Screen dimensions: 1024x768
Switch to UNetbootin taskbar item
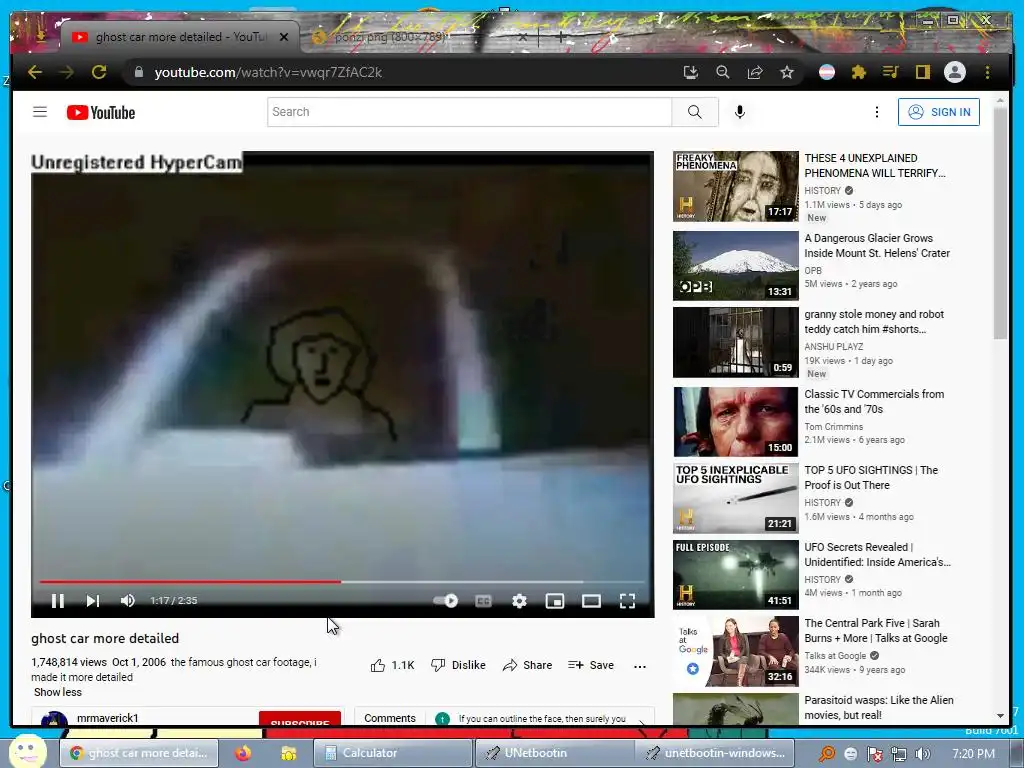553,753
